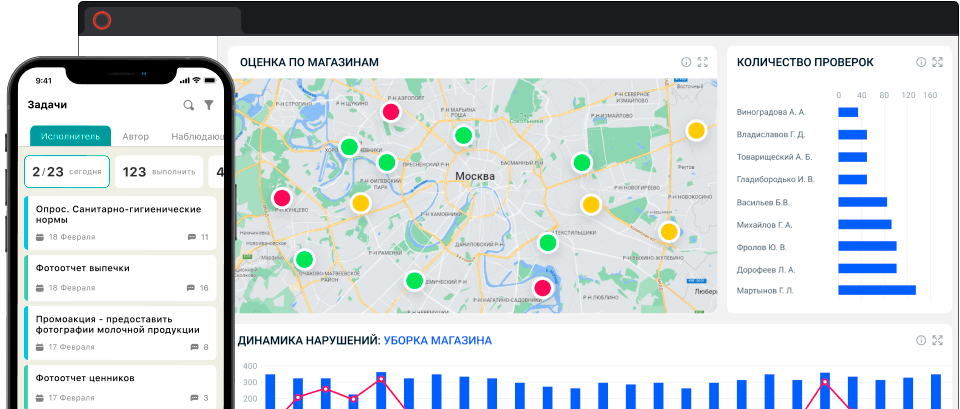Tap the phone battery status icon
Screen dimensions: 960x409
point(212,80)
